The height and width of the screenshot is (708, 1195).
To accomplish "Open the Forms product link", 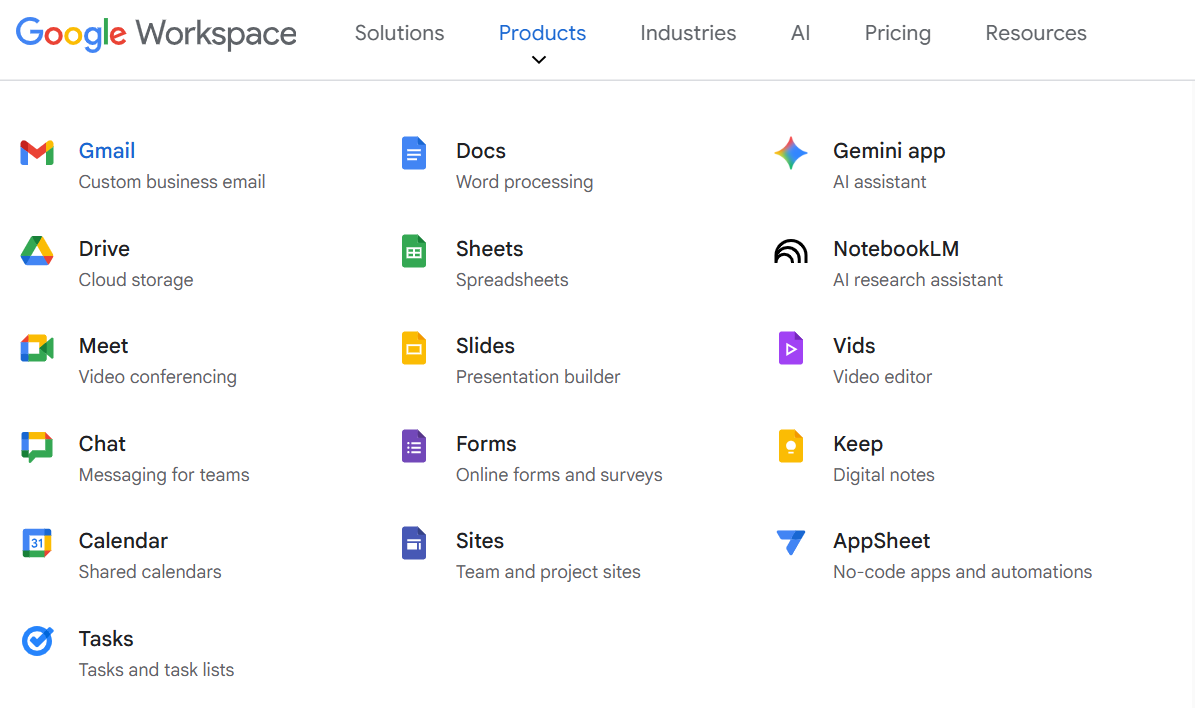I will [x=486, y=444].
